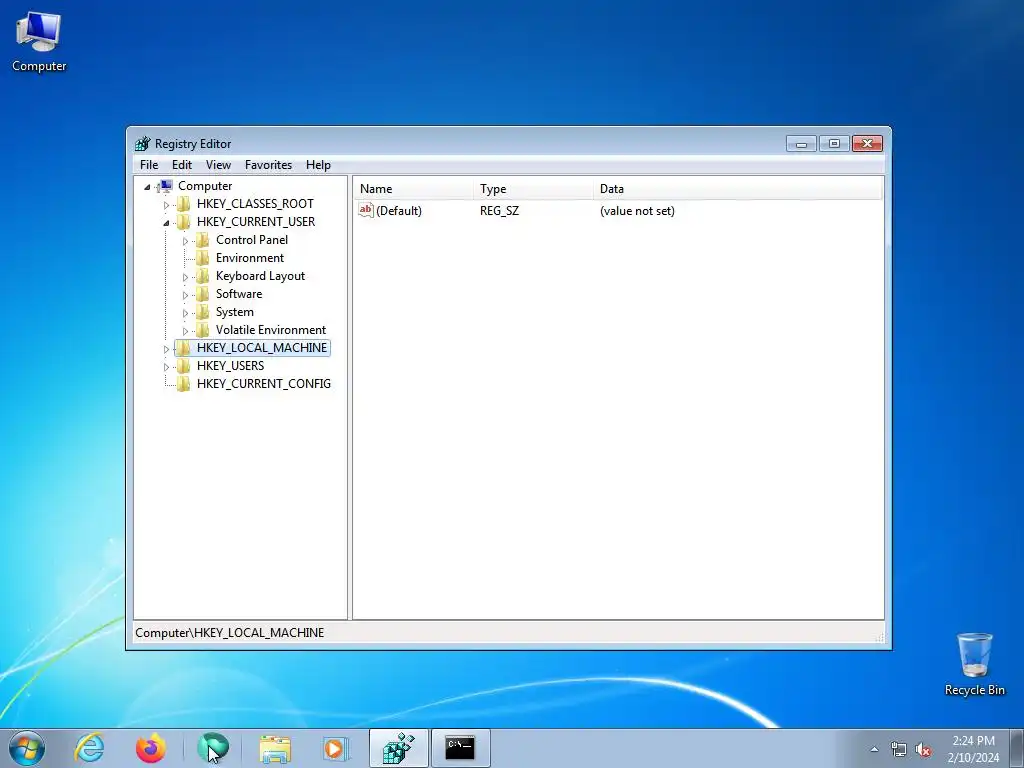Click the HKEY_LOCAL_MACHINE folder icon
Image resolution: width=1024 pixels, height=768 pixels.
coord(184,347)
